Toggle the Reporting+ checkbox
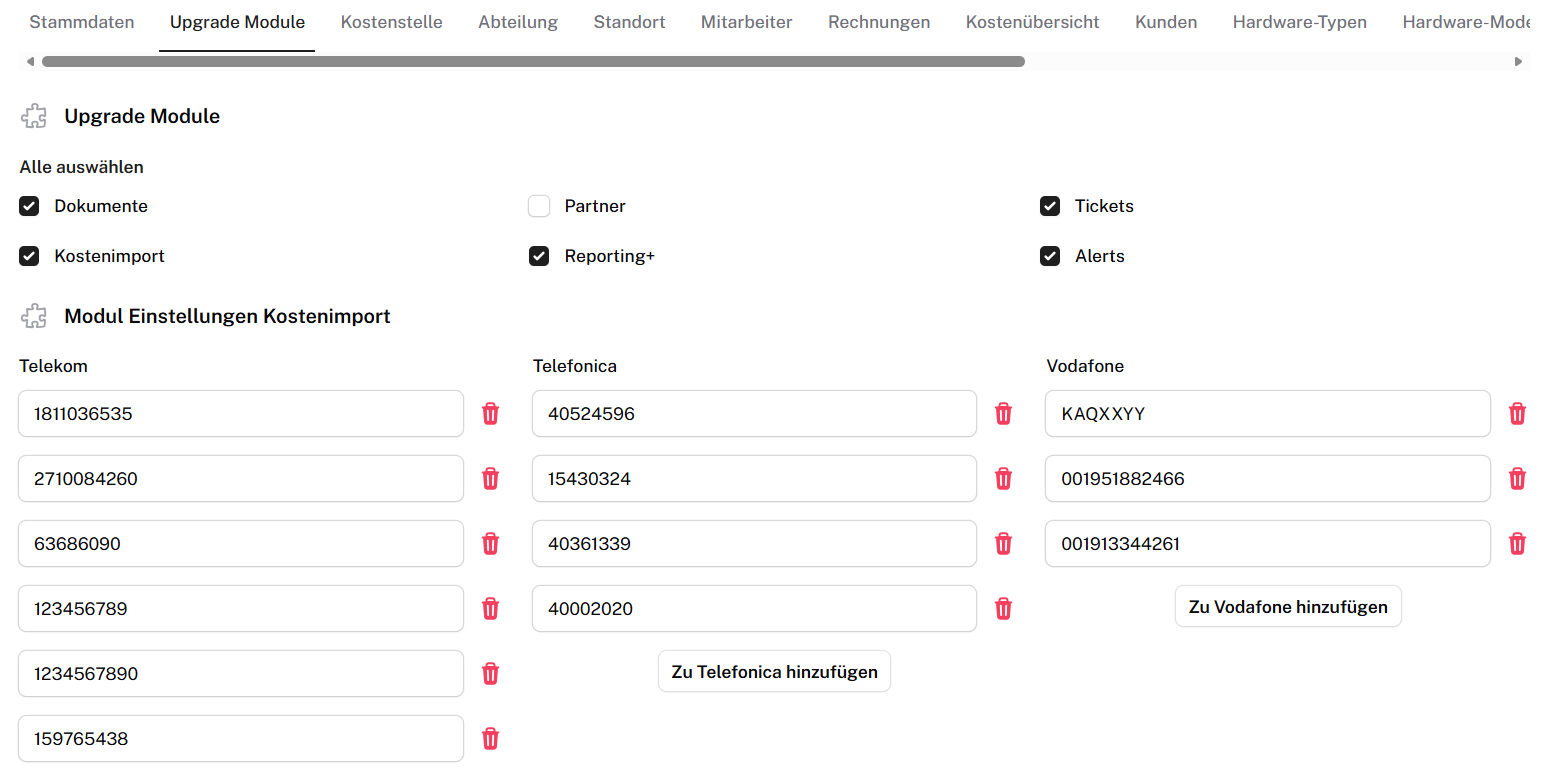The image size is (1553, 771). tap(539, 257)
